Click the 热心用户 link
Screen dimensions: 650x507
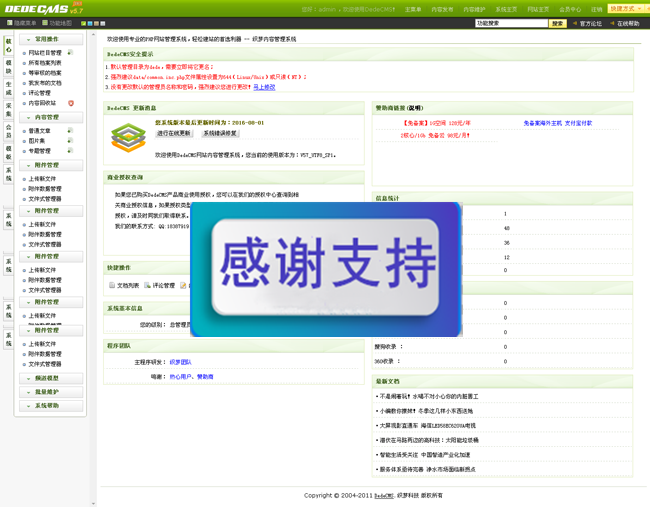[180, 377]
